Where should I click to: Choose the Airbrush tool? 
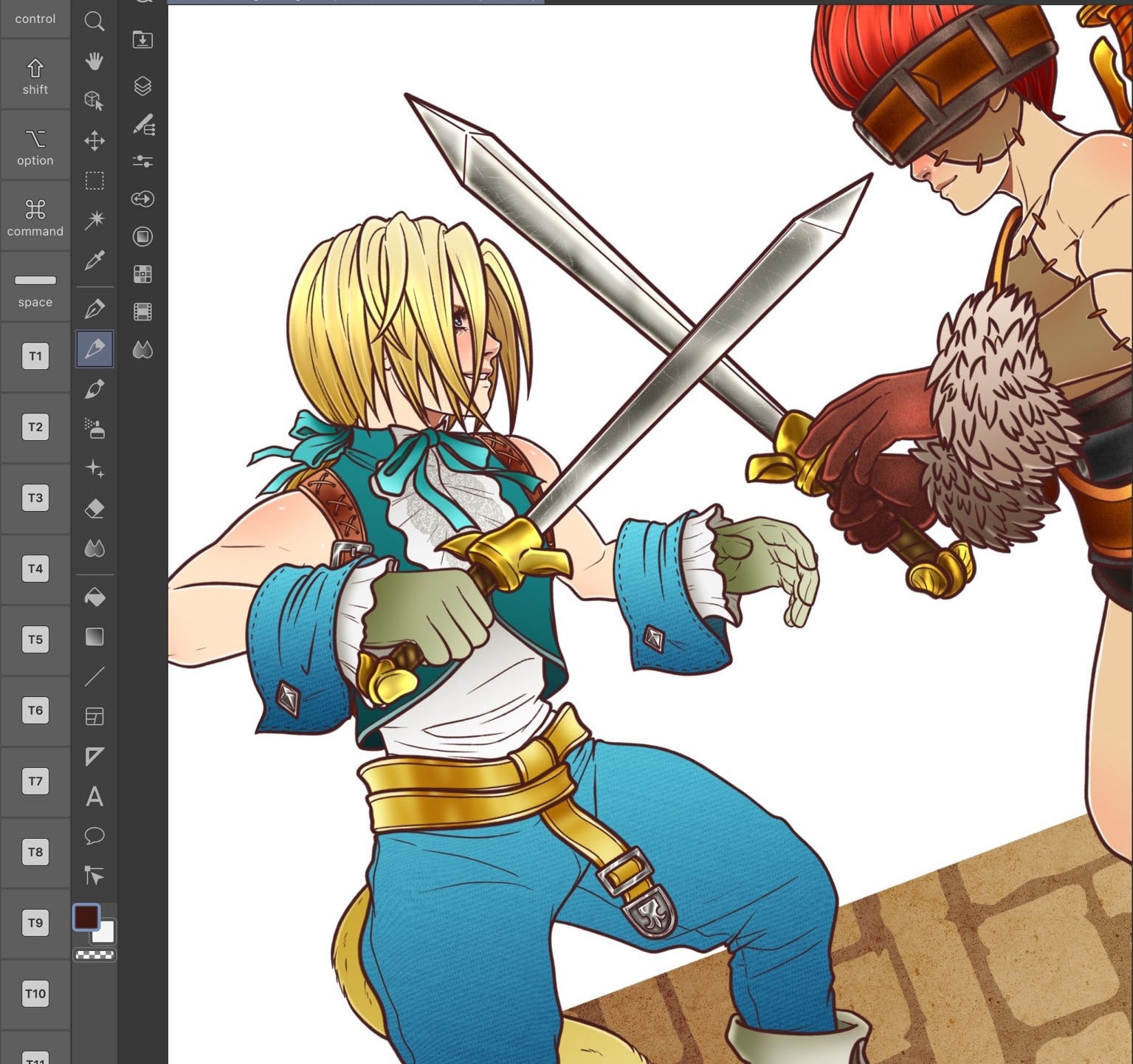click(x=94, y=428)
